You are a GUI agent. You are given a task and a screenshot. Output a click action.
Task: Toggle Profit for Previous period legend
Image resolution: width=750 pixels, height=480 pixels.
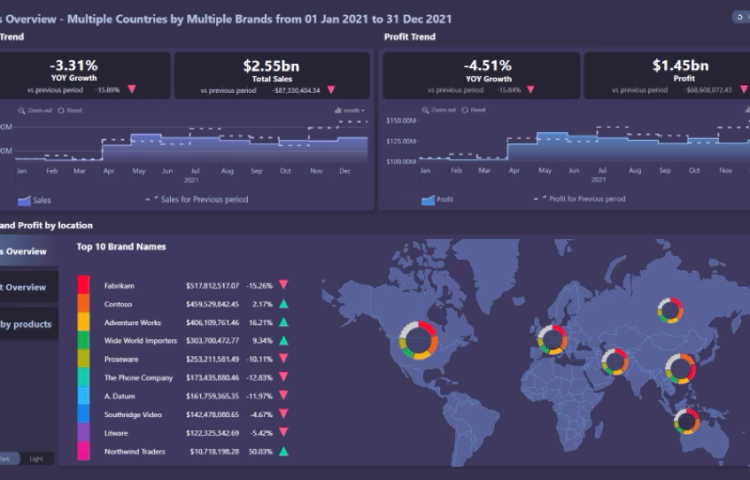tap(581, 199)
